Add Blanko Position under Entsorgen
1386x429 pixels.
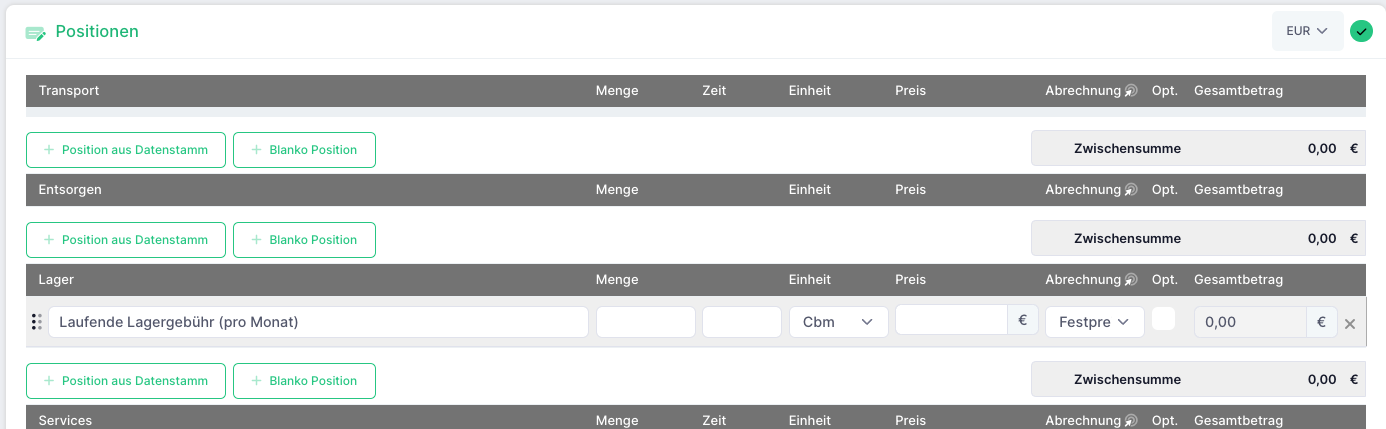click(x=304, y=240)
